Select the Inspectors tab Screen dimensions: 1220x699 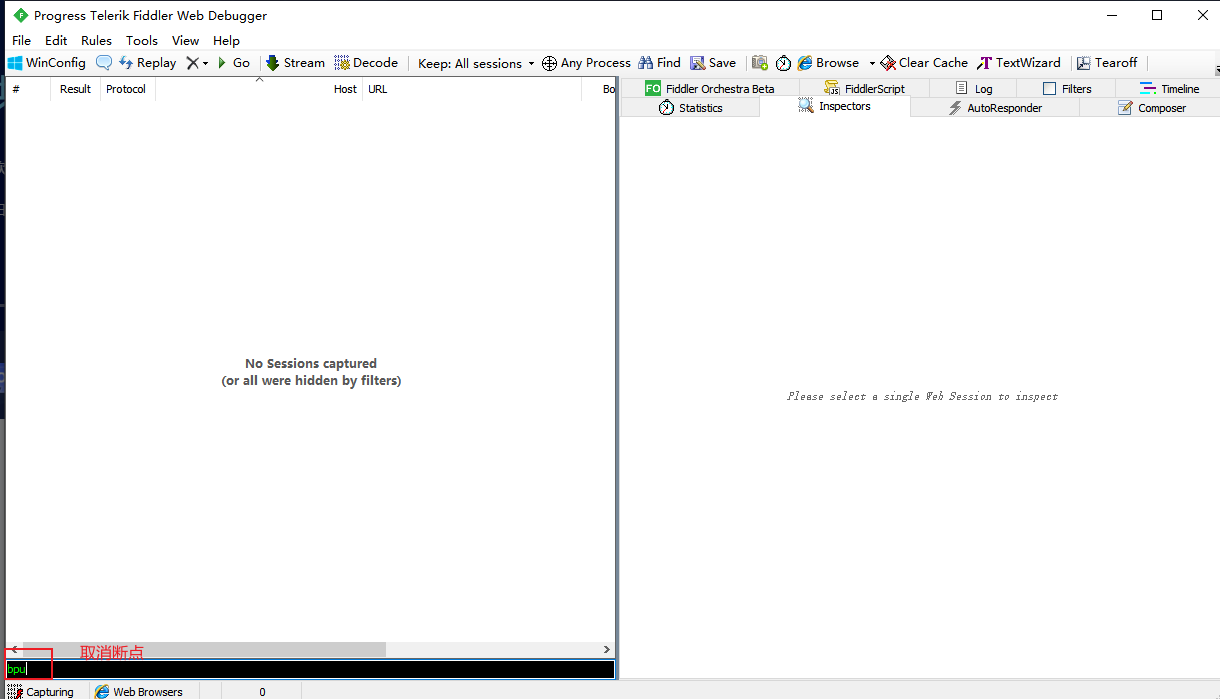pos(835,106)
